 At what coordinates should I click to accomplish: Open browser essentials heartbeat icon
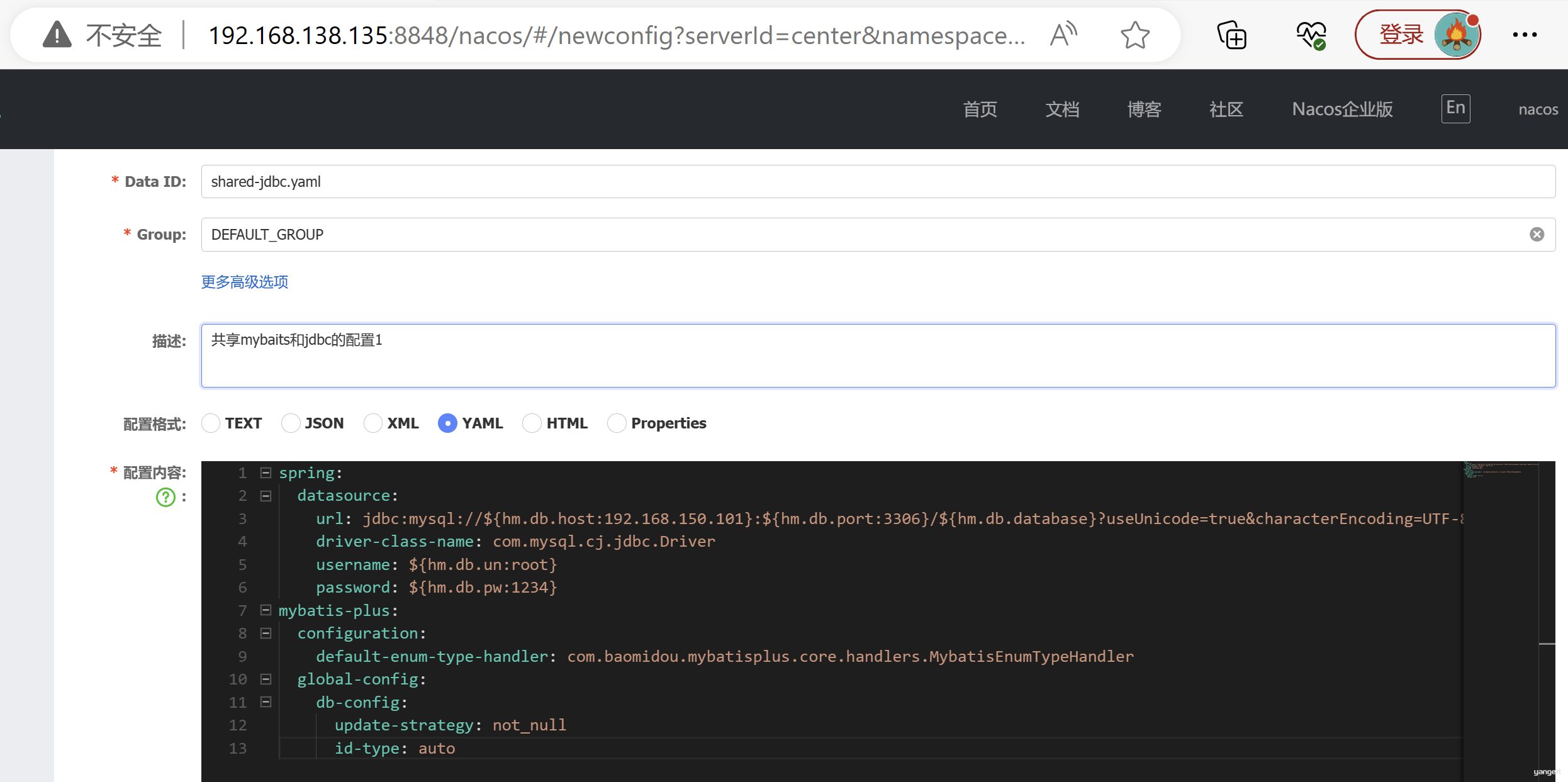pos(1311,35)
